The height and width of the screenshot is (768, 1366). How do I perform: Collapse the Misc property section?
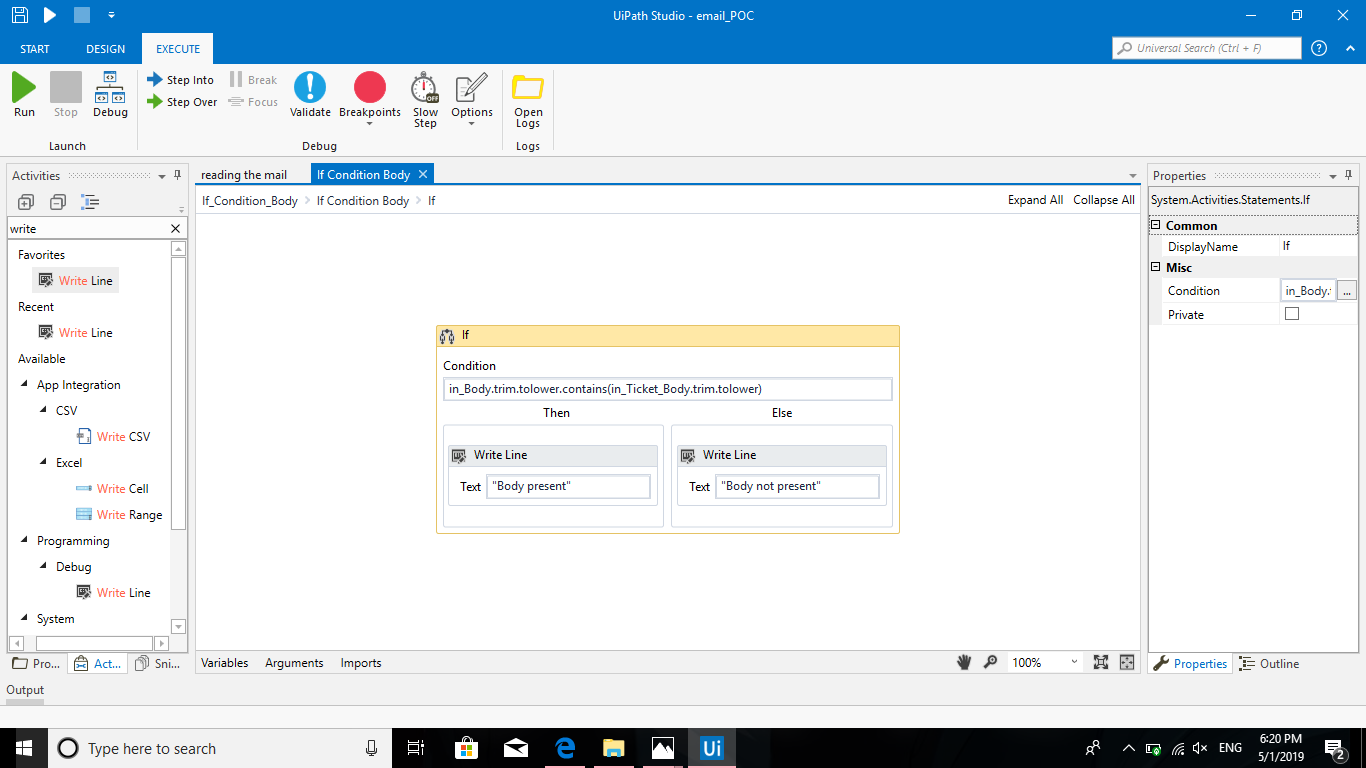tap(1156, 268)
